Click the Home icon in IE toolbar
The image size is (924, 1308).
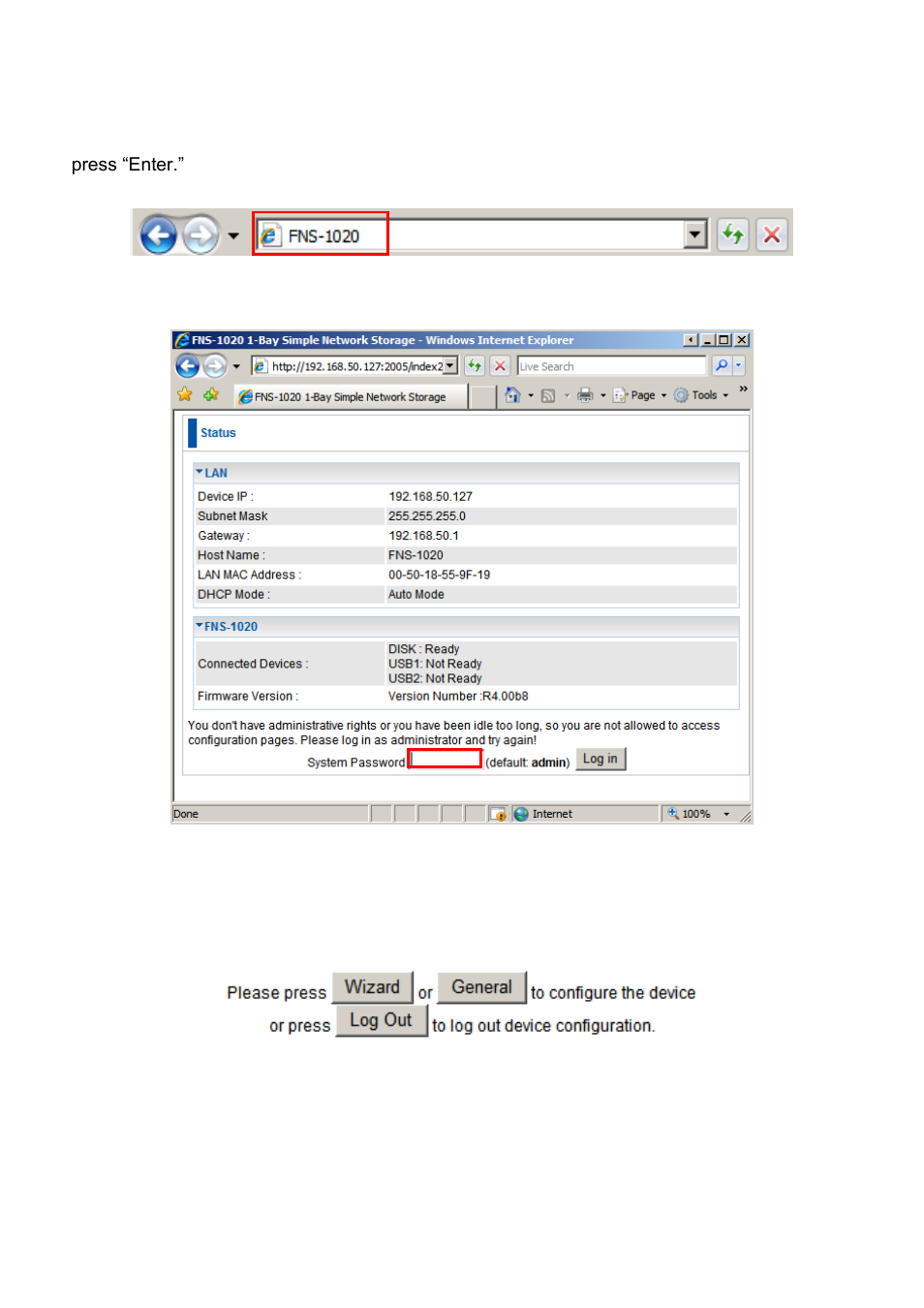point(513,395)
